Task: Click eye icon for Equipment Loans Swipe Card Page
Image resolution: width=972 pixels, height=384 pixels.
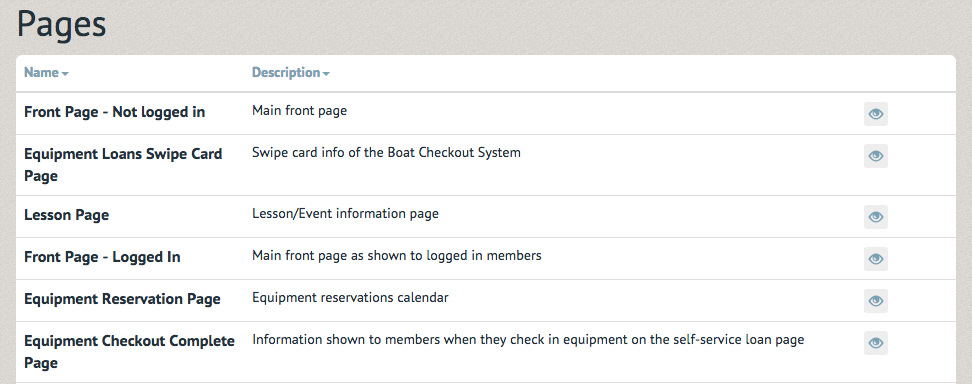Action: (x=875, y=156)
